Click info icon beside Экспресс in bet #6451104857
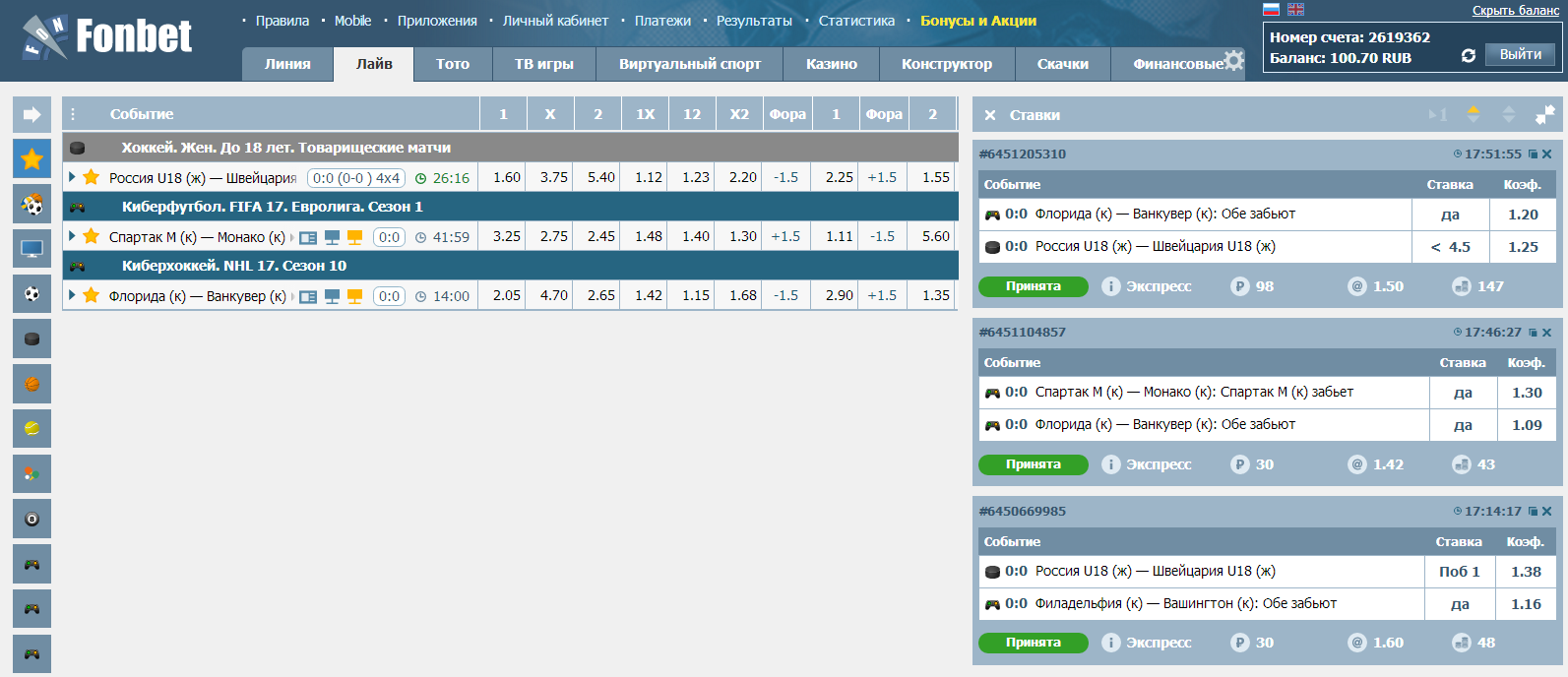Viewport: 1568px width, 677px height. pyautogui.click(x=1110, y=464)
